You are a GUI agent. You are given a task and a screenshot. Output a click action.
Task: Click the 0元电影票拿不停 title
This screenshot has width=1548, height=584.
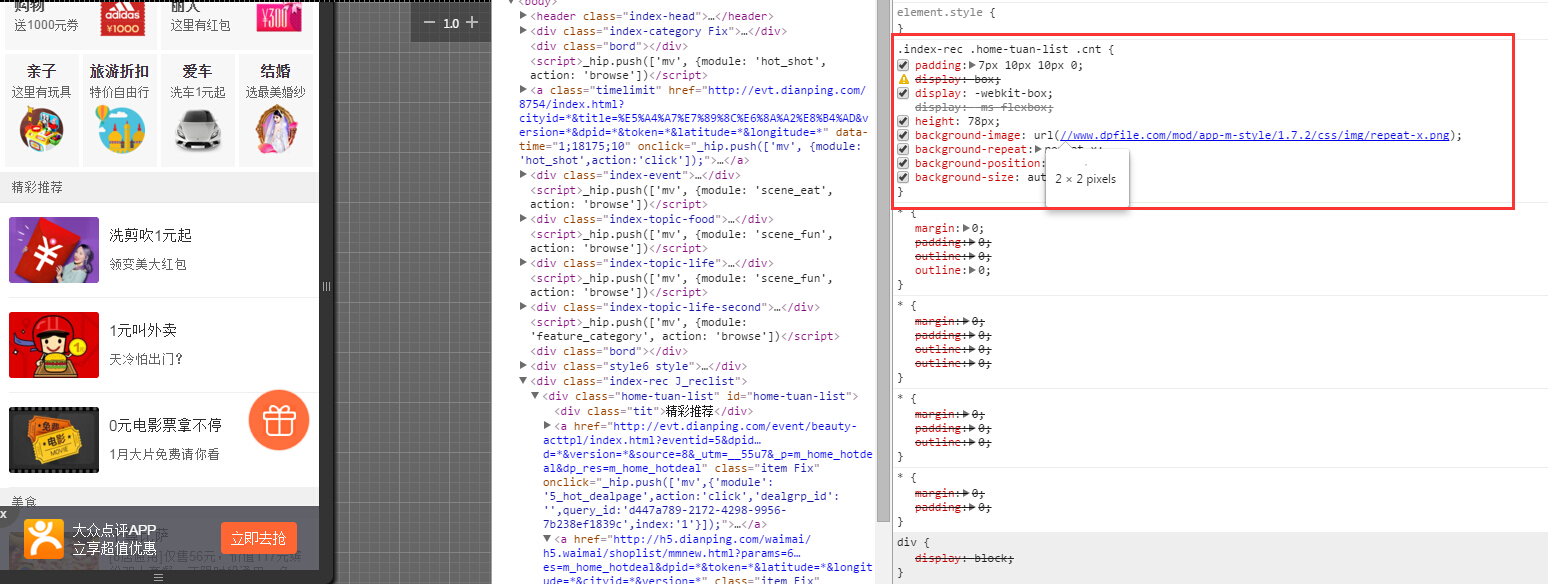point(165,425)
